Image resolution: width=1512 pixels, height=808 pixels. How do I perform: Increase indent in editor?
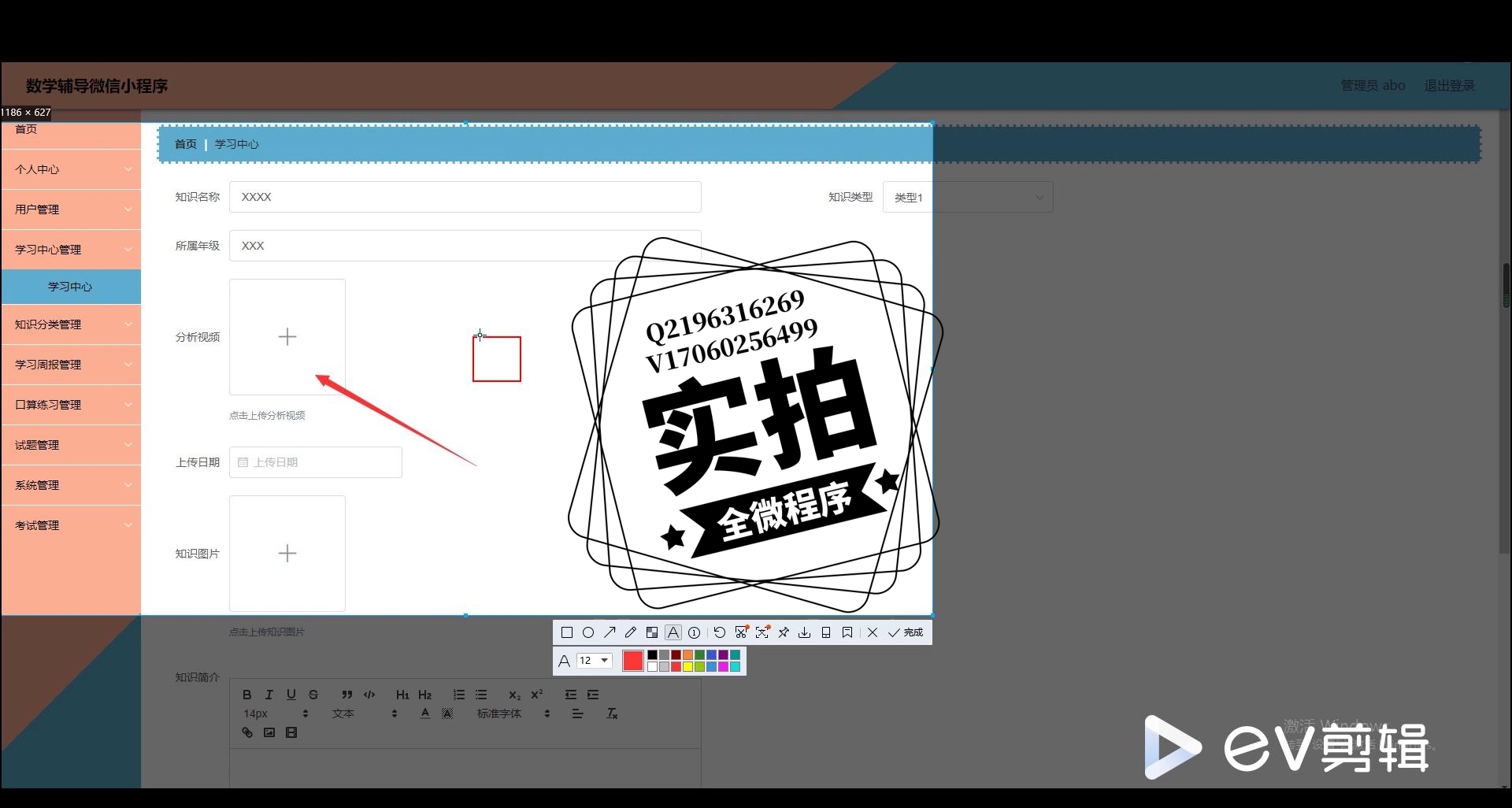point(592,695)
